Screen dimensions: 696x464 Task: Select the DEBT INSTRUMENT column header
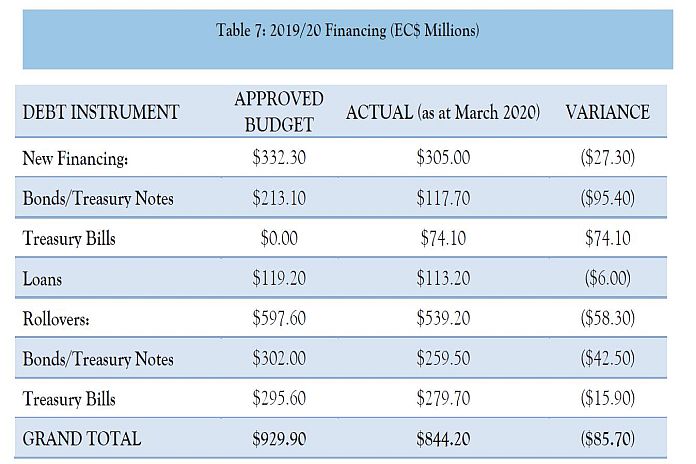point(101,112)
